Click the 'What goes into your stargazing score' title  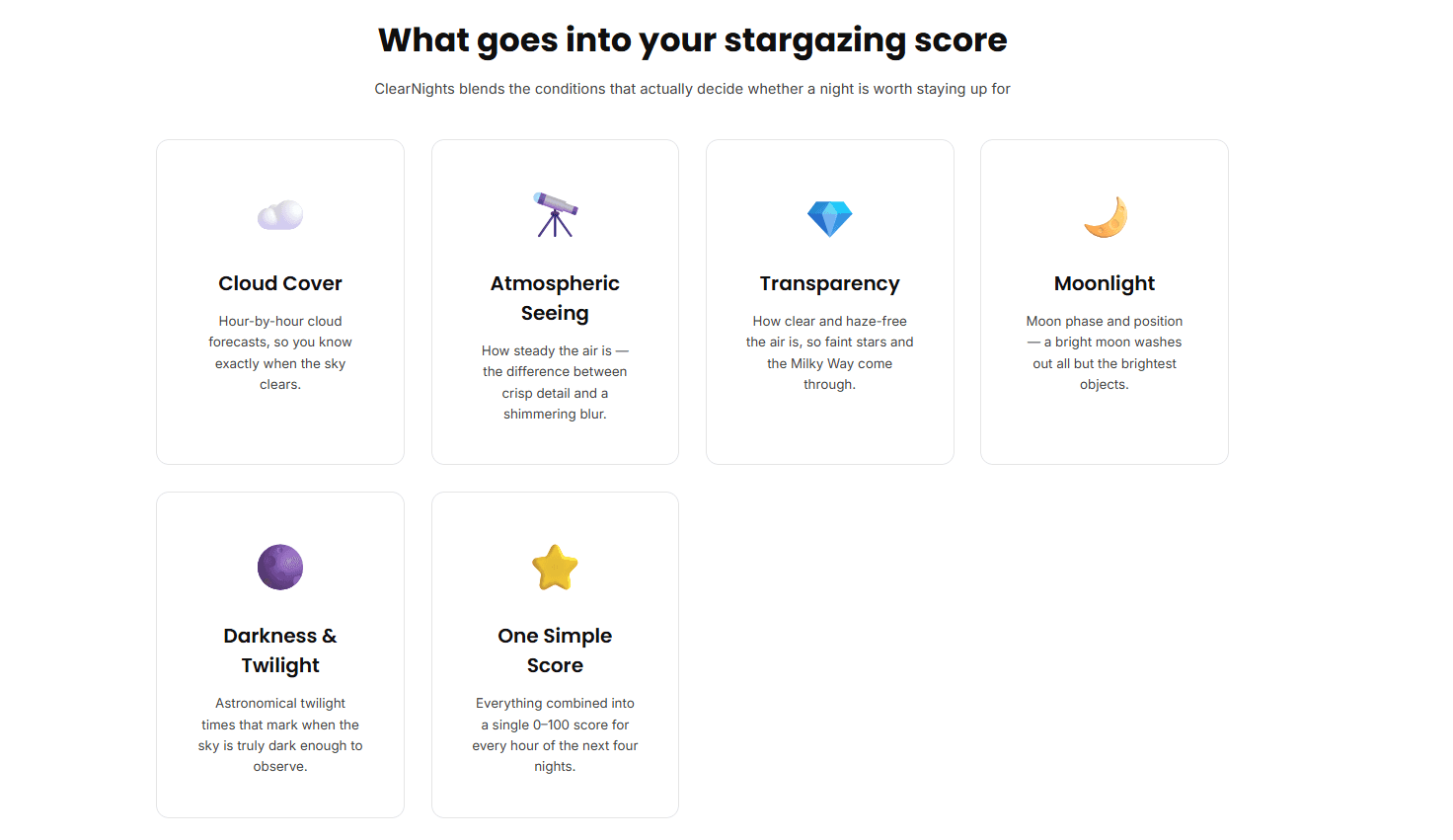[x=693, y=40]
